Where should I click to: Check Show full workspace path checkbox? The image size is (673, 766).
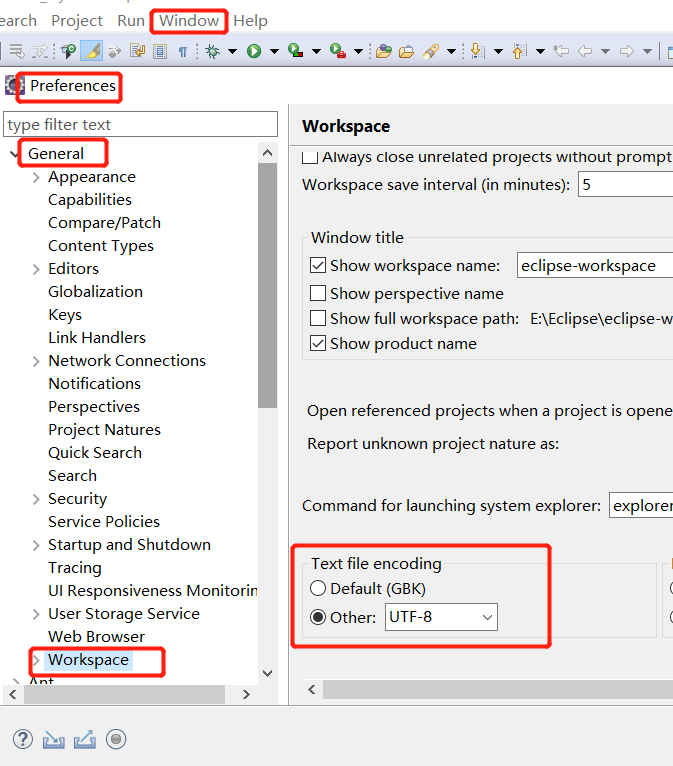click(318, 318)
